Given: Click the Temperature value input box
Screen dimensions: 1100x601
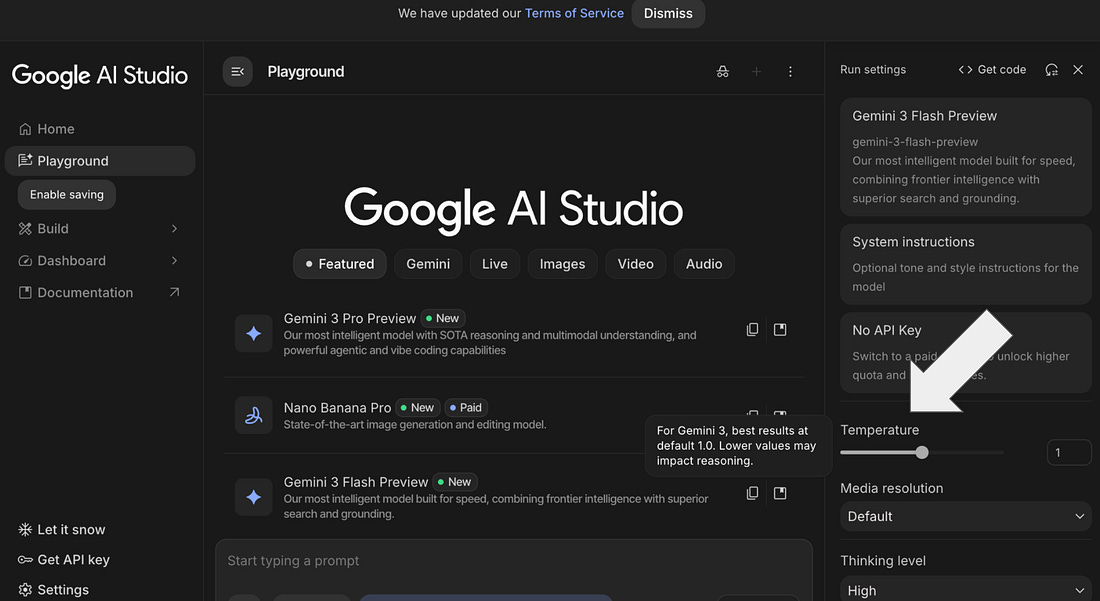Looking at the screenshot, I should point(1068,452).
